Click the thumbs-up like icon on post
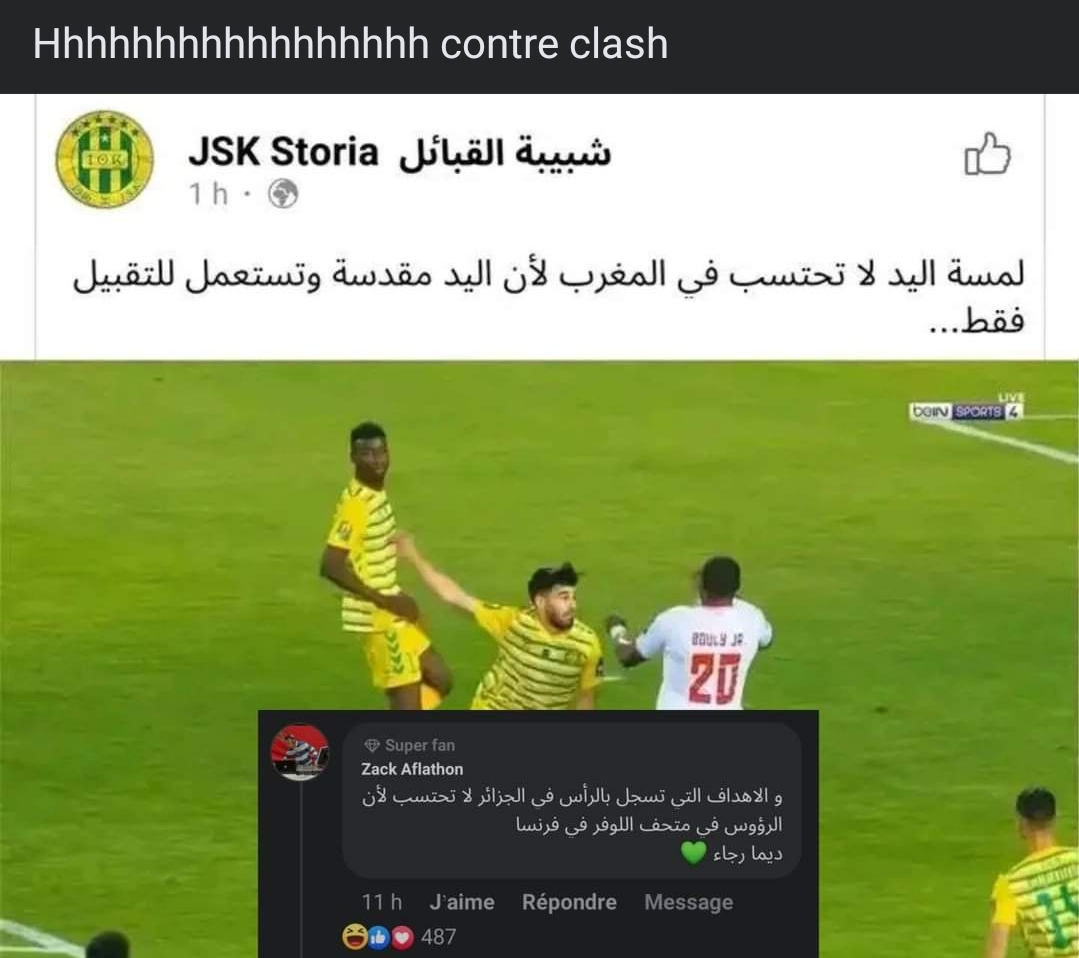Image resolution: width=1079 pixels, height=958 pixels. pos(987,153)
